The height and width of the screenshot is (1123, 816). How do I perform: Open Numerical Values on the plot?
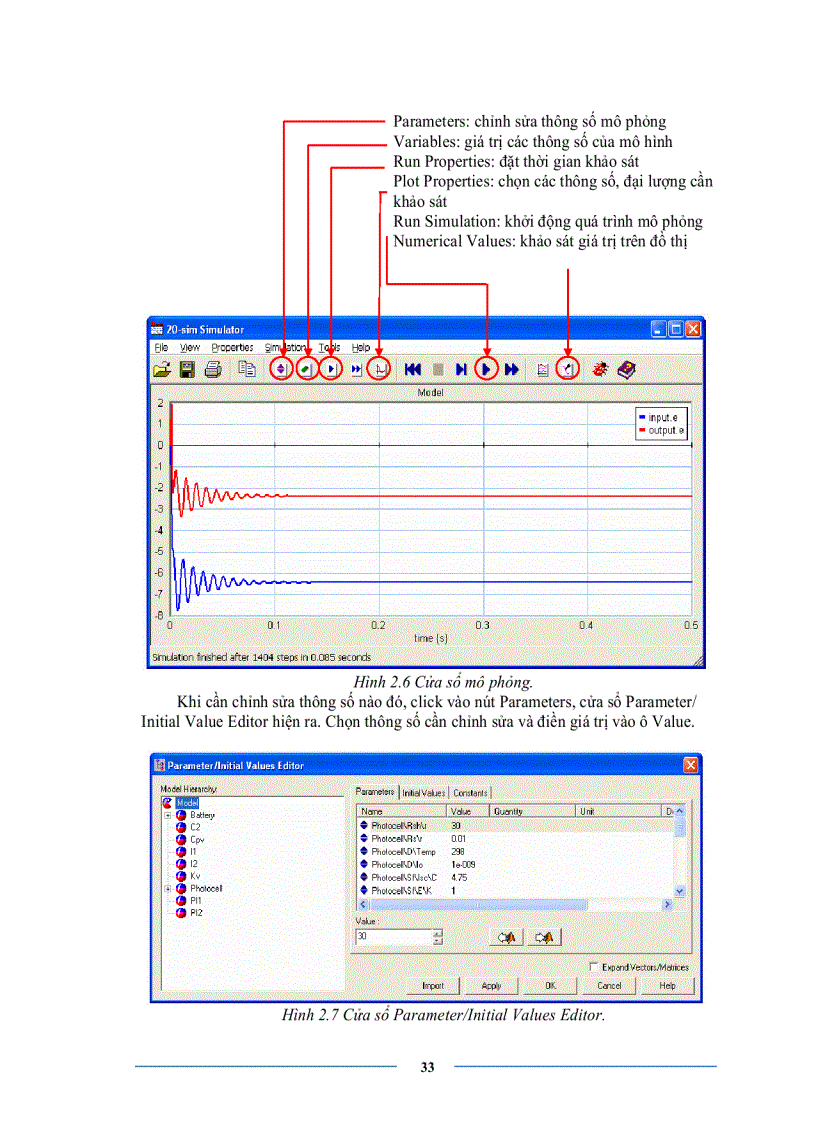pyautogui.click(x=569, y=368)
